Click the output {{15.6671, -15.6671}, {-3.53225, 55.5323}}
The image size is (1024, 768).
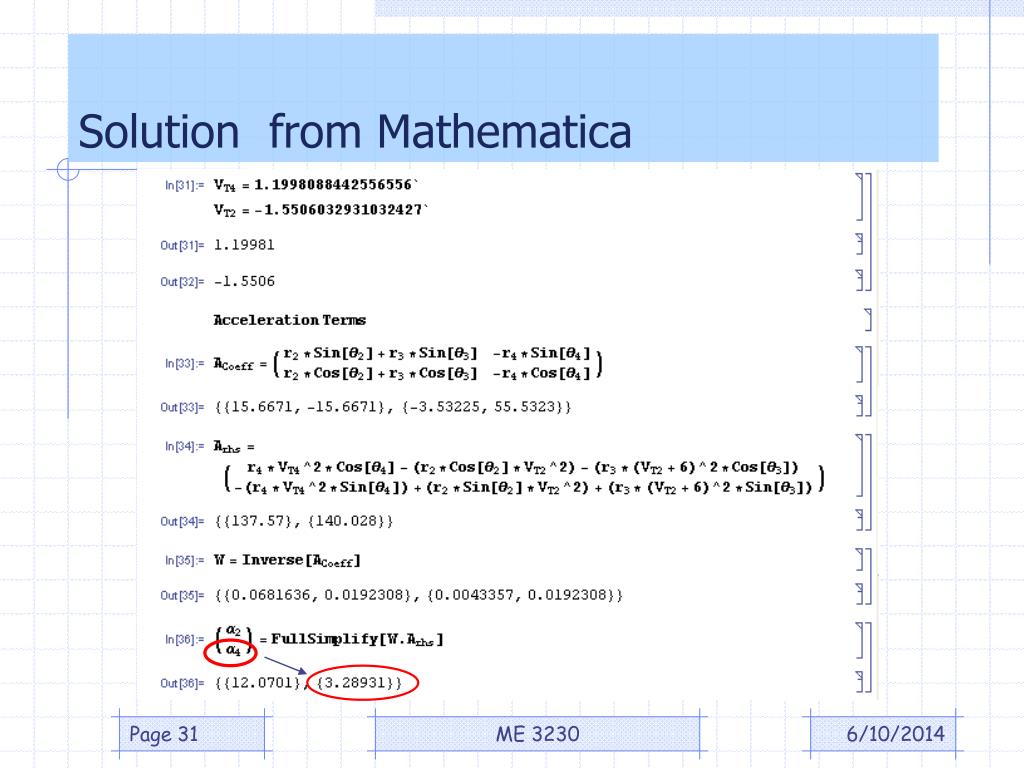pos(392,407)
